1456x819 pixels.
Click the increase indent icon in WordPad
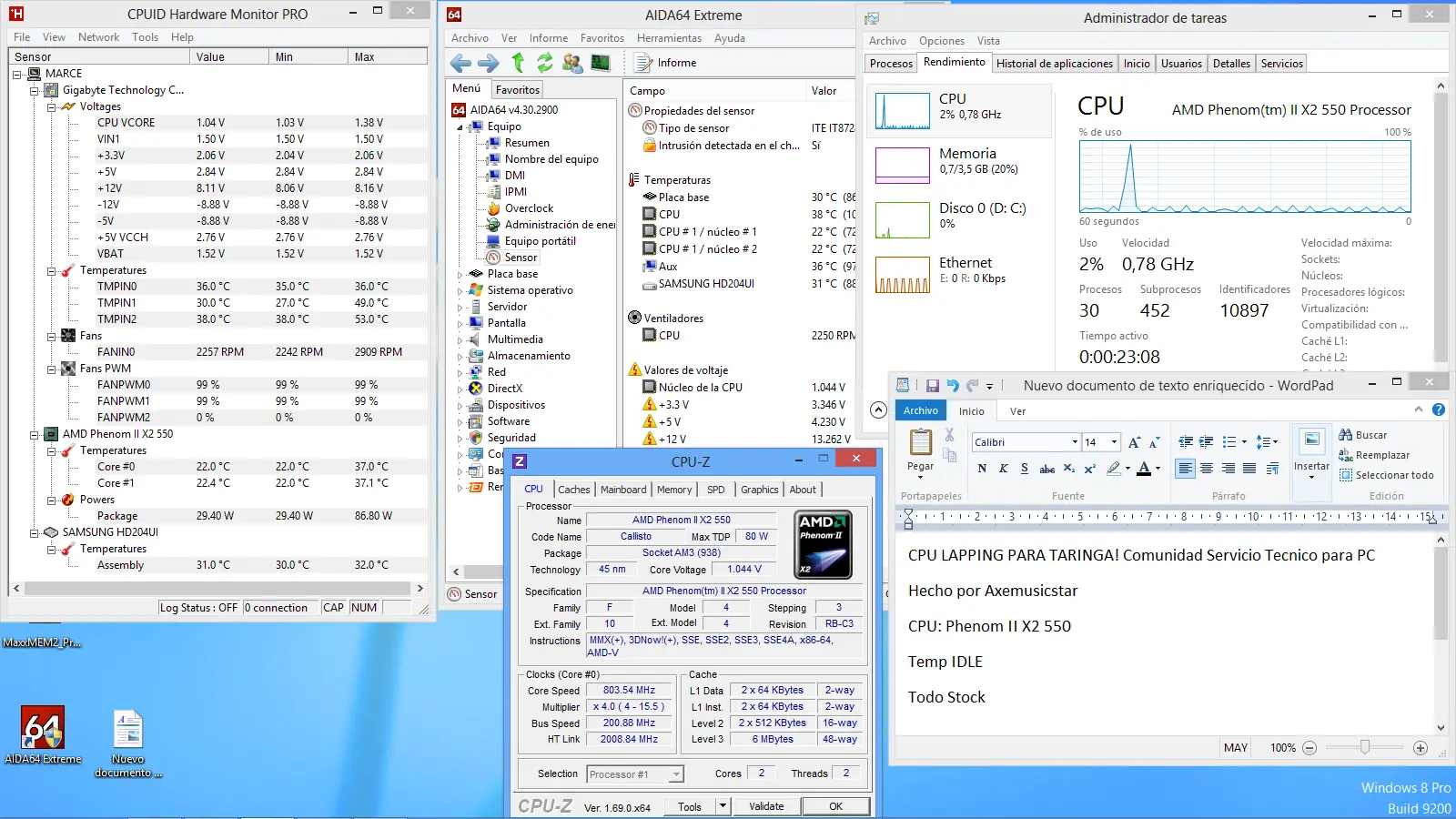pyautogui.click(x=1206, y=442)
